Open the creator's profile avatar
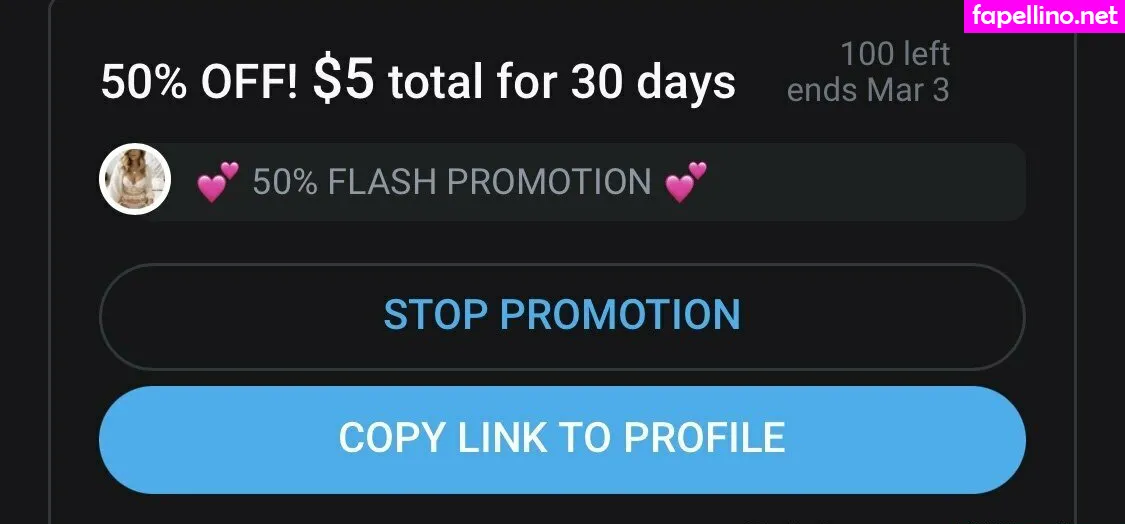1125x524 pixels. [x=135, y=179]
